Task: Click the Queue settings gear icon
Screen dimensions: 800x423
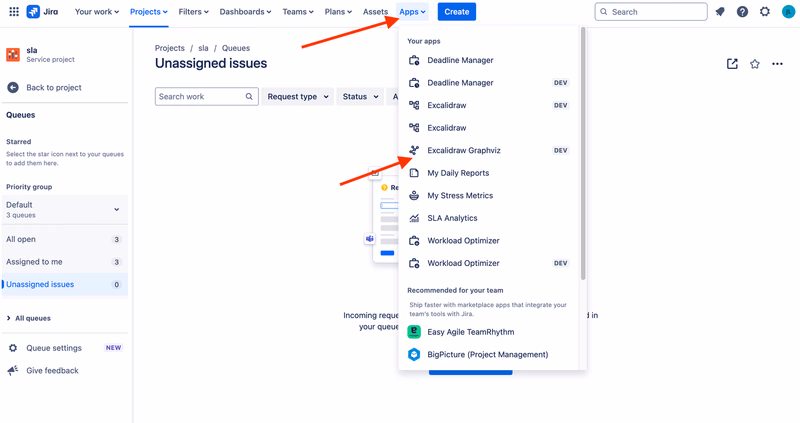Action: point(13,348)
